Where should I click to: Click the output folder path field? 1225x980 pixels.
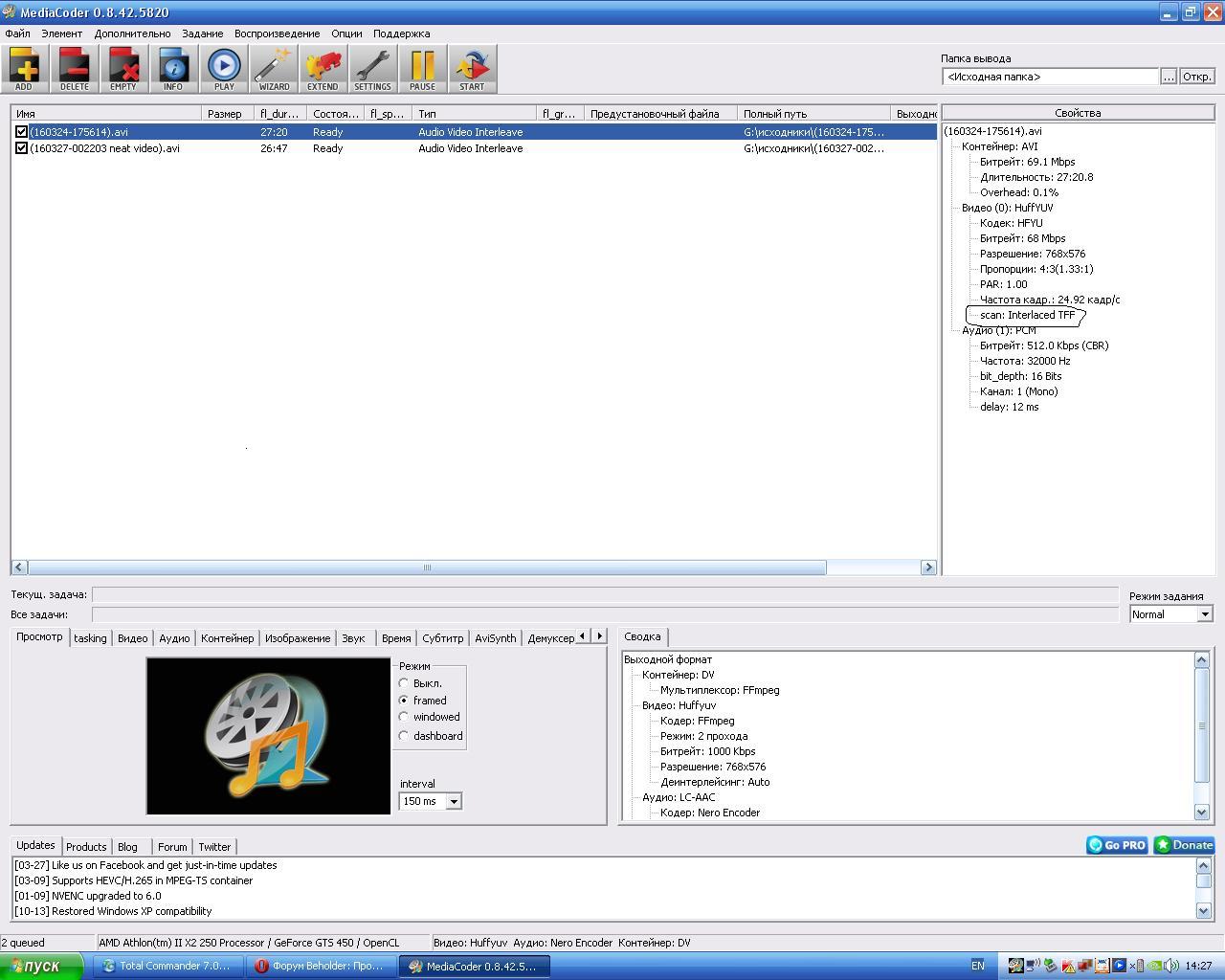click(x=1049, y=77)
